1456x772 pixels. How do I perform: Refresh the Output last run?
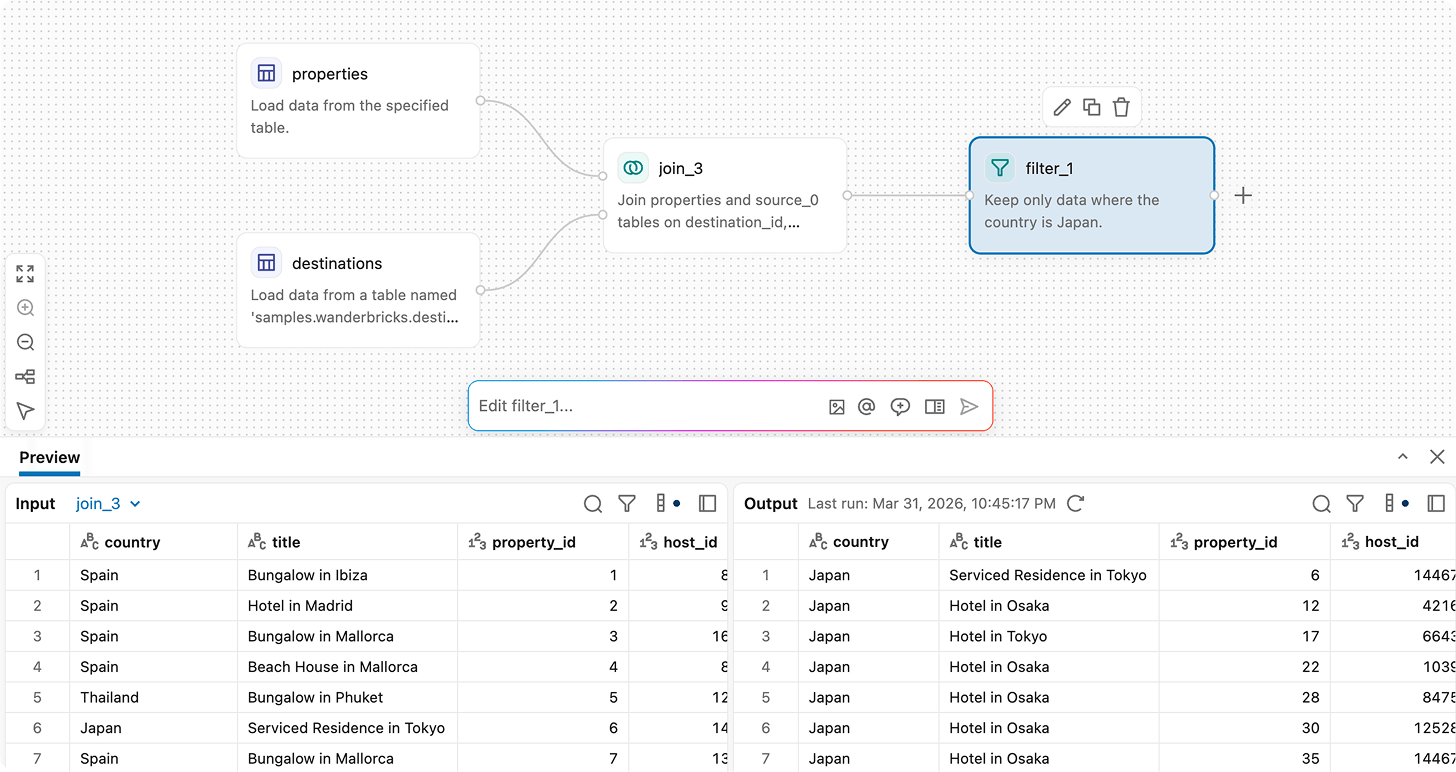(x=1076, y=504)
